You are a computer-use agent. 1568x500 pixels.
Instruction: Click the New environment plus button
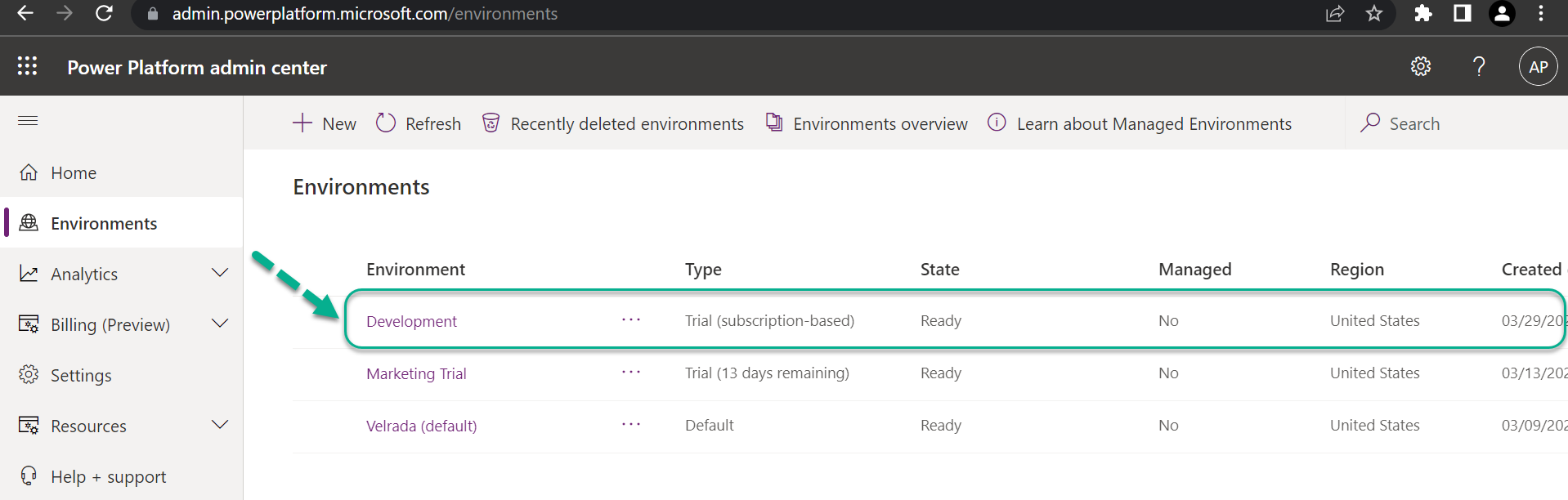tap(325, 123)
